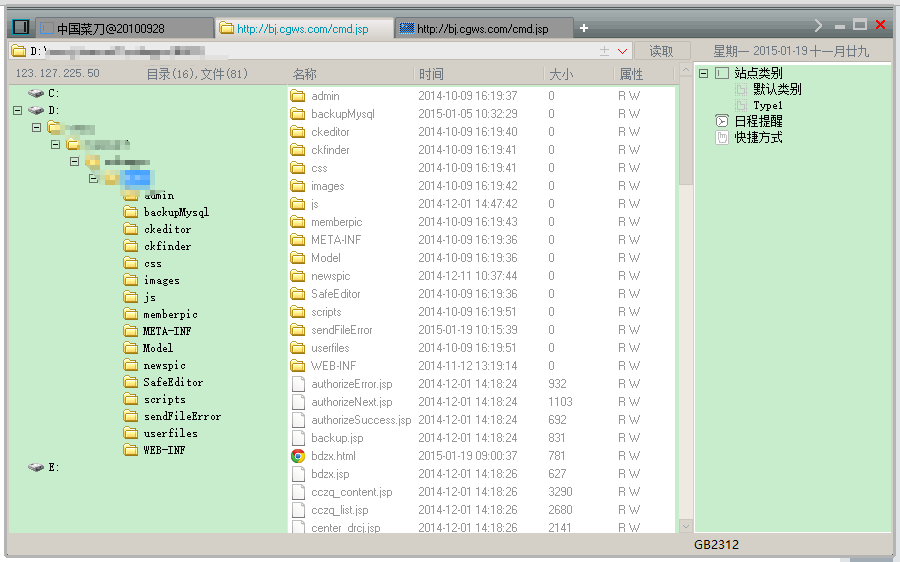Screen dimensions: 900x562
Task: Select admin folder icon in file list
Action: [298, 96]
